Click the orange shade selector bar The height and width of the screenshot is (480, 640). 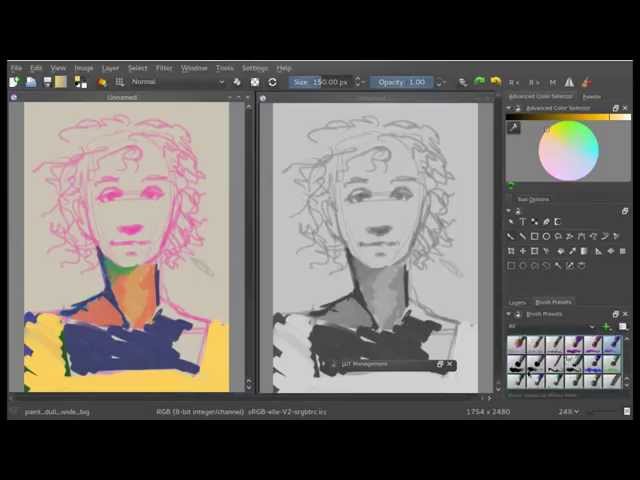(x=568, y=117)
